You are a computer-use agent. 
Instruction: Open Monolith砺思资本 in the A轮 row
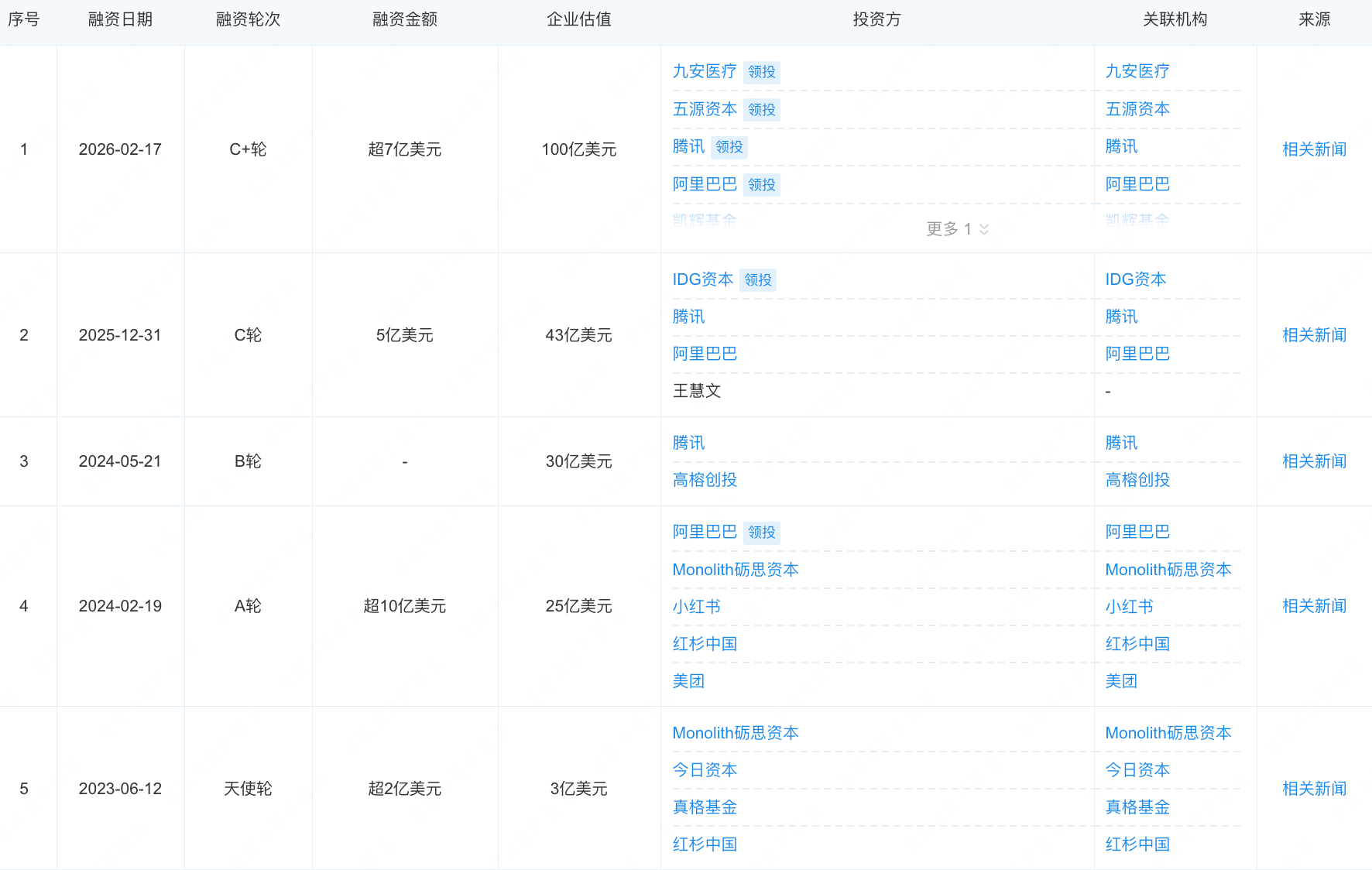[736, 569]
